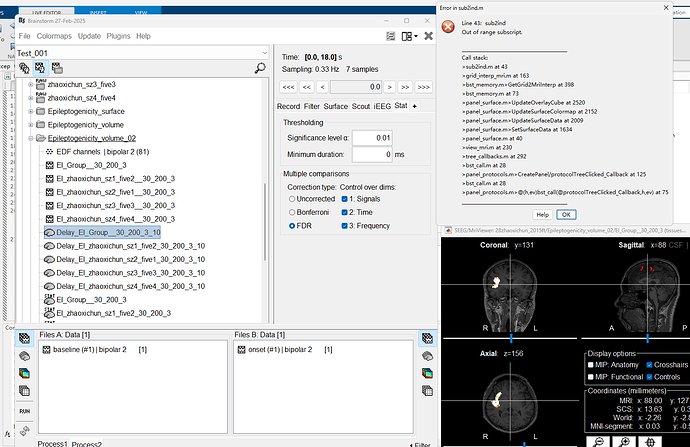The height and width of the screenshot is (447, 690).
Task: Select sources cortex icon right of Files B
Action: pyautogui.click(x=427, y=355)
